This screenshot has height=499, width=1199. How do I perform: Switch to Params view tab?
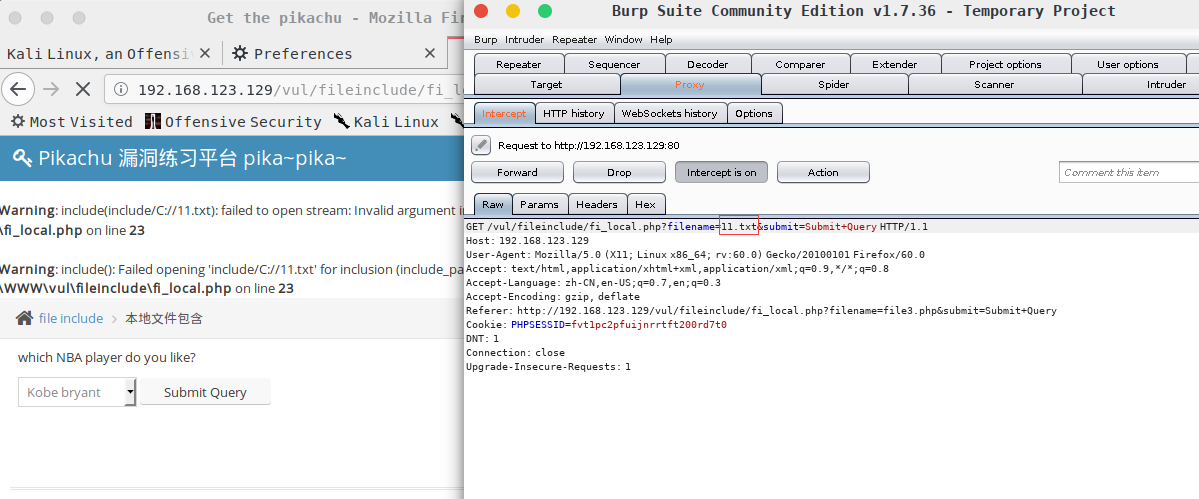540,204
